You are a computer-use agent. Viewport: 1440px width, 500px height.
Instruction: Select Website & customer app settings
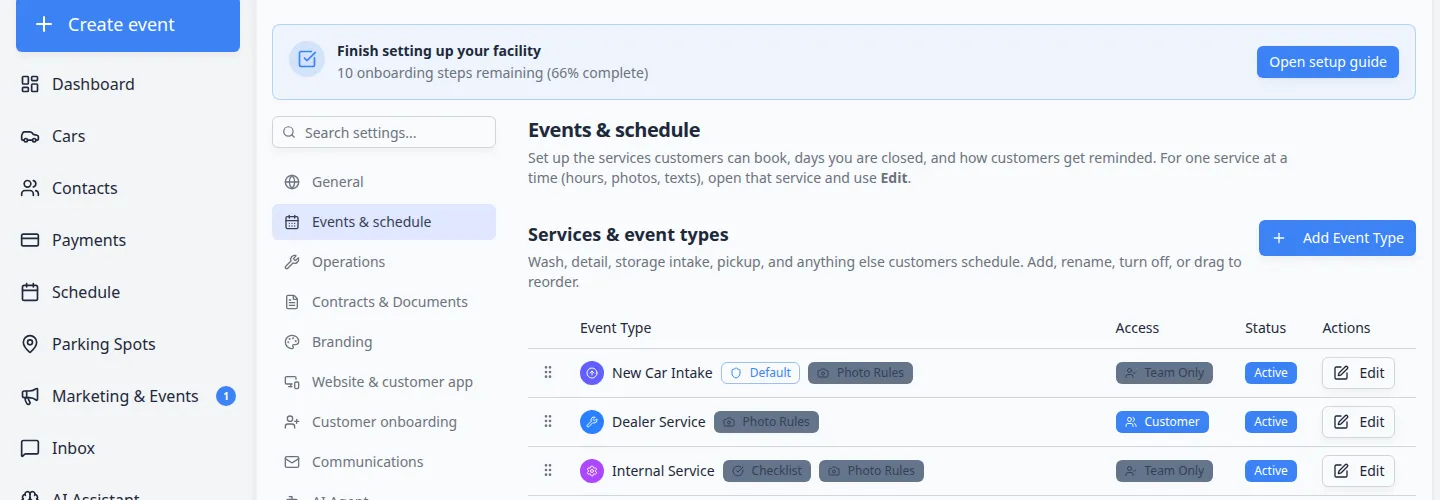[384, 382]
